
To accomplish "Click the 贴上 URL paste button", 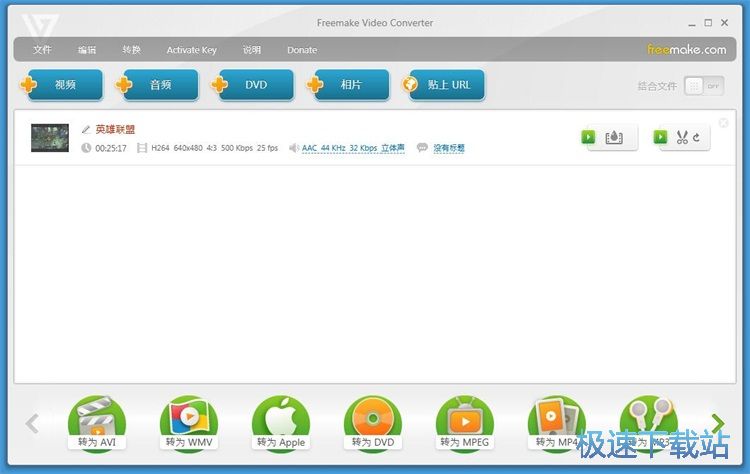I will [443, 85].
